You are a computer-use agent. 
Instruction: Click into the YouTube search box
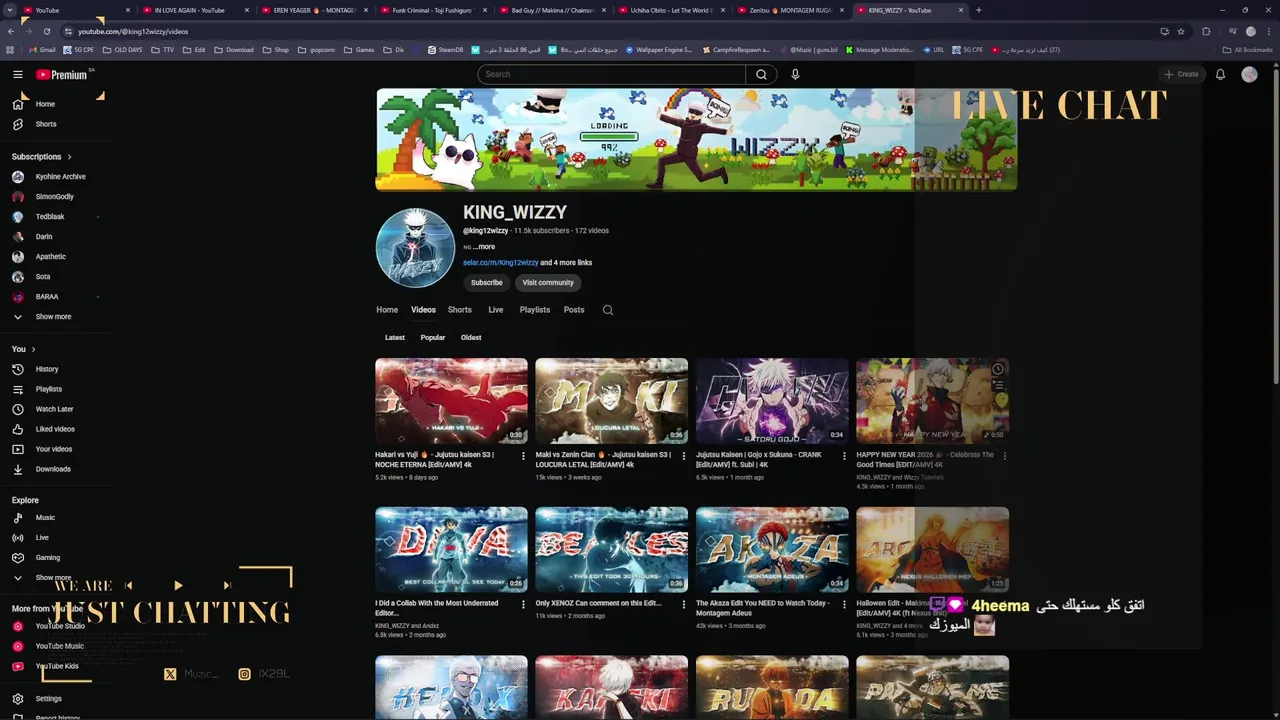tap(611, 74)
